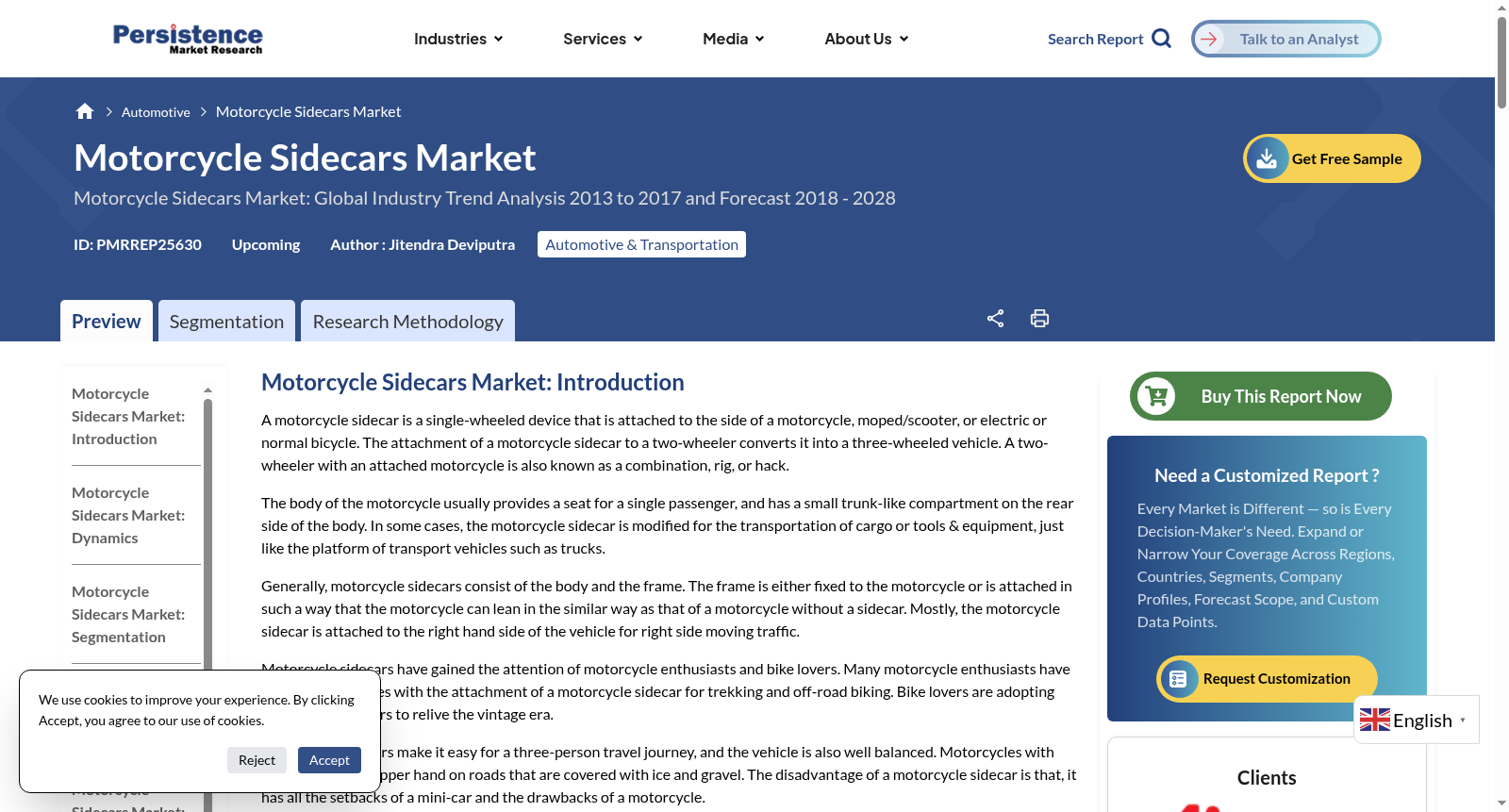The image size is (1509, 812).
Task: Accept the cookies
Action: tap(329, 760)
